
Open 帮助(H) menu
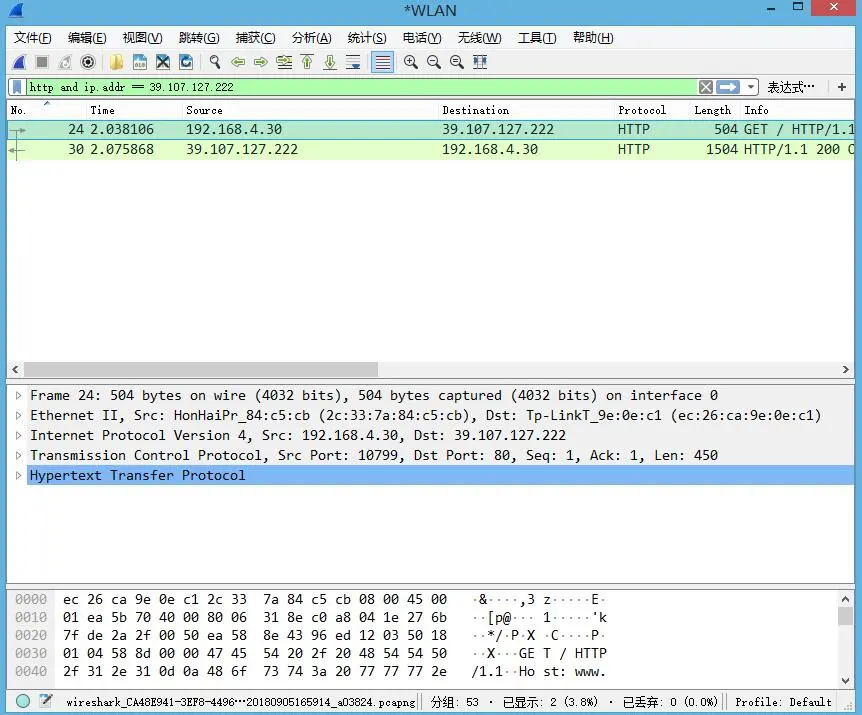pyautogui.click(x=593, y=38)
